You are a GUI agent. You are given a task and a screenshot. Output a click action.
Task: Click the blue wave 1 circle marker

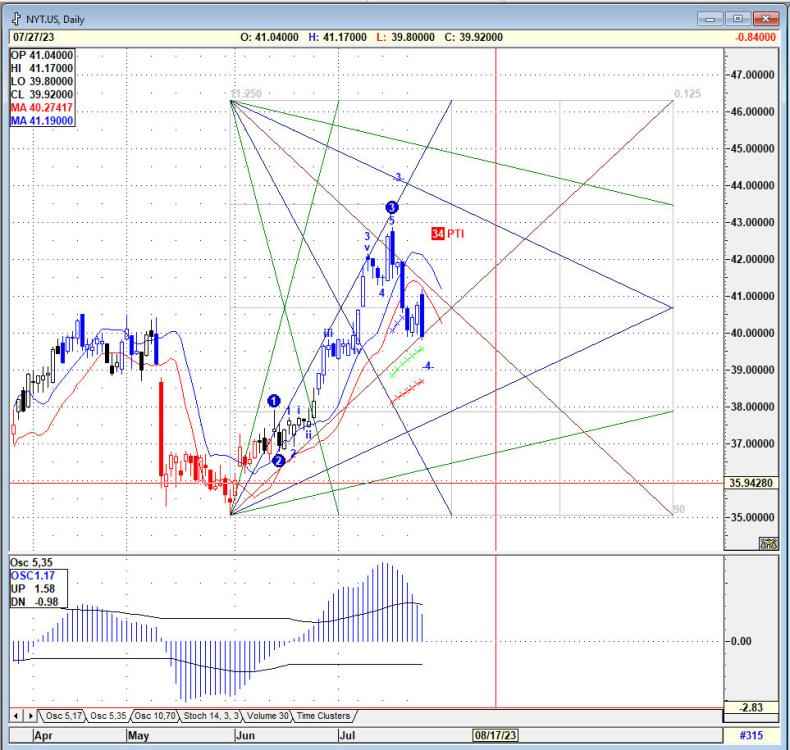pyautogui.click(x=274, y=401)
